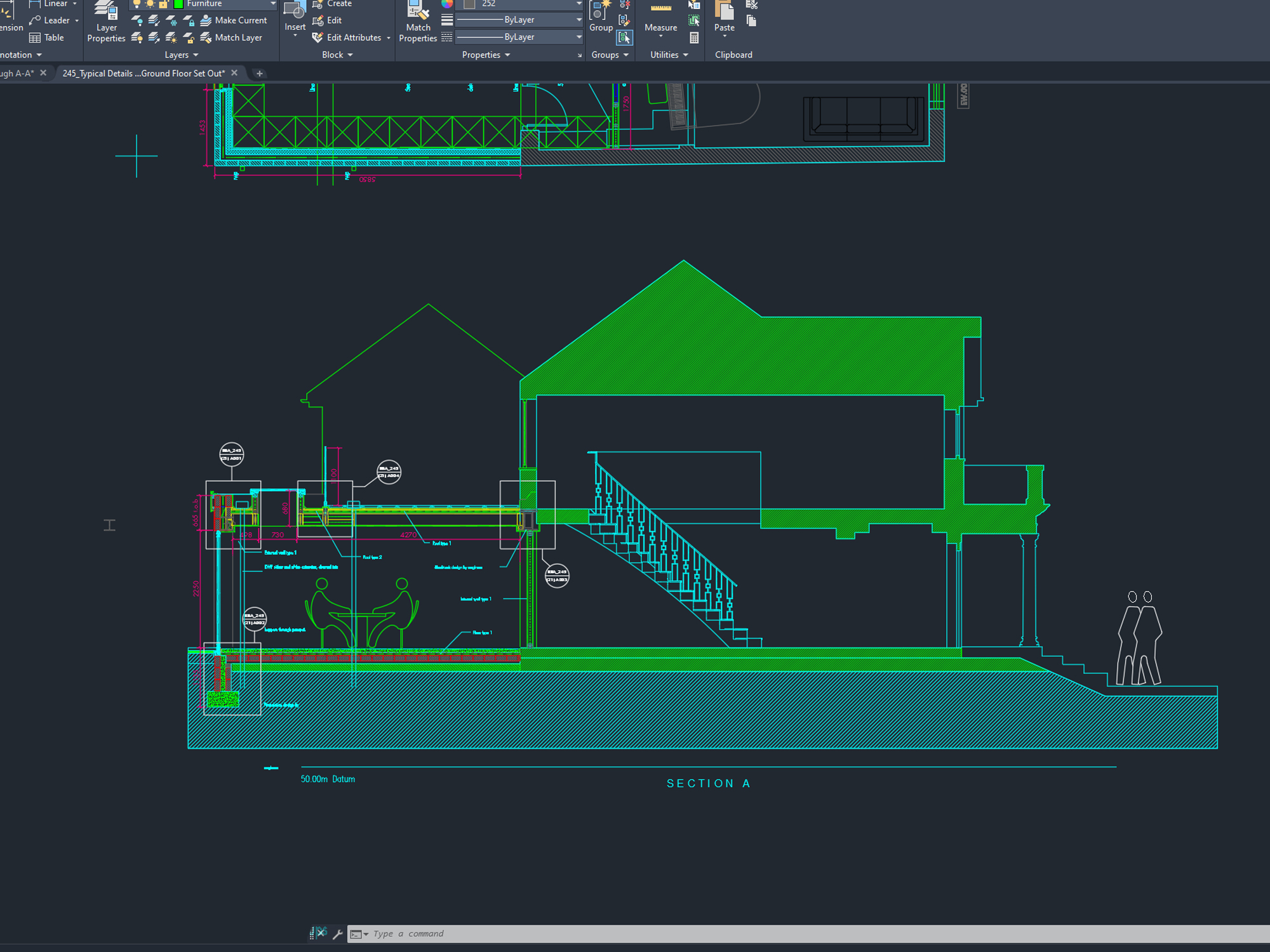Screen dimensions: 1270x952
Task: Toggle the layer lock padlock
Action: tap(163, 4)
